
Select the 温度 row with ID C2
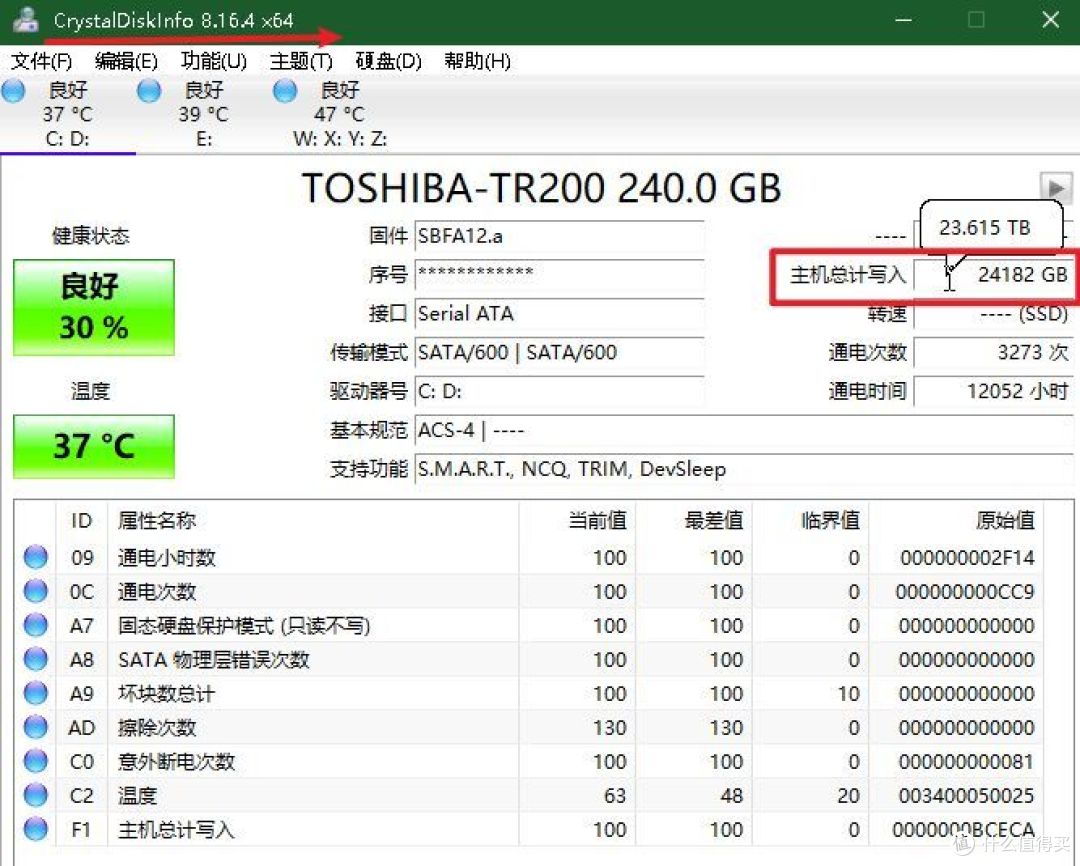point(529,796)
